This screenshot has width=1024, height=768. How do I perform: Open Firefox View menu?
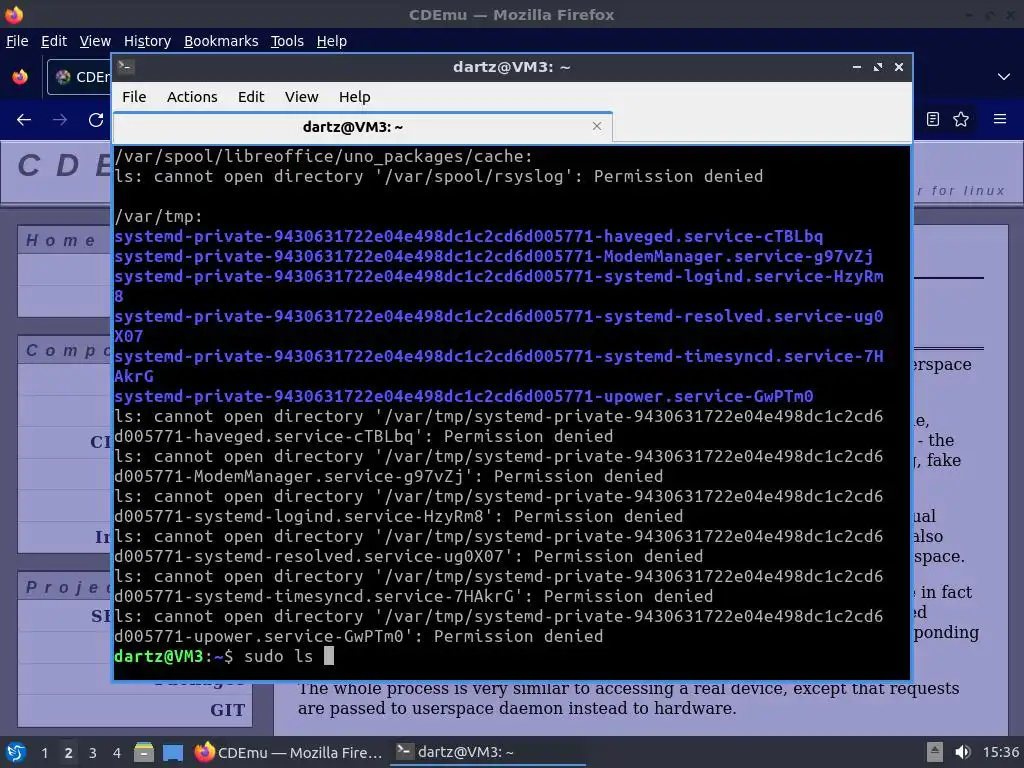tap(95, 41)
